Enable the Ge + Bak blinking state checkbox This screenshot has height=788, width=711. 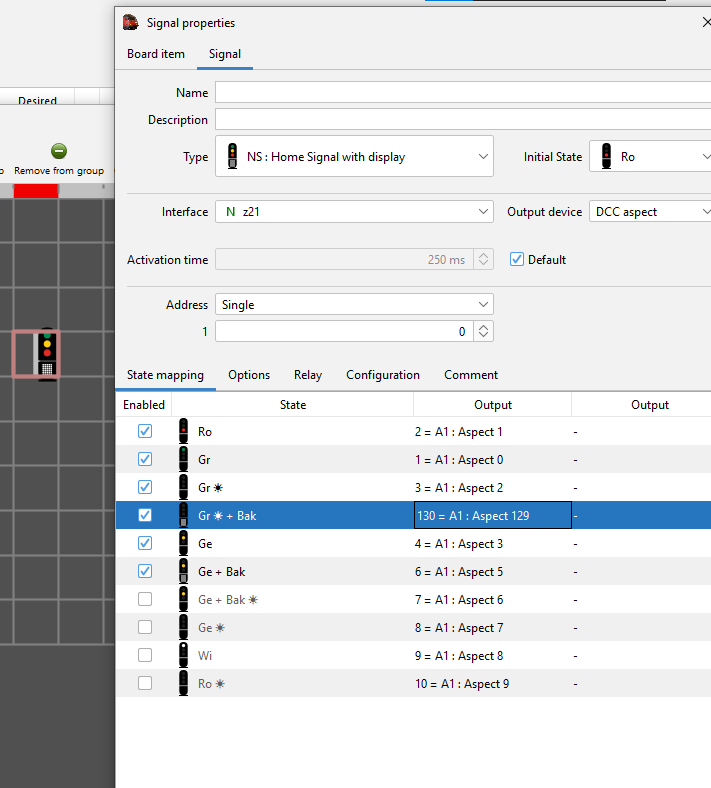(x=145, y=600)
